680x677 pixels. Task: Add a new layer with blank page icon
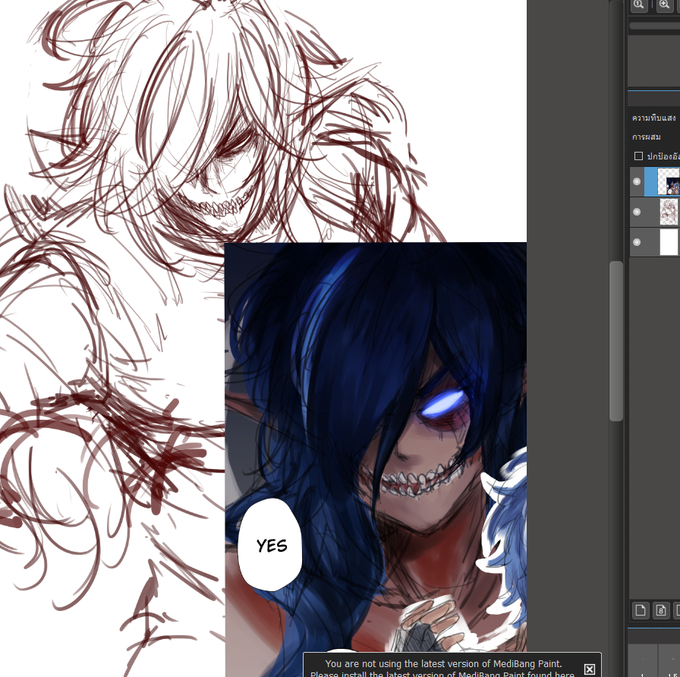[x=641, y=610]
